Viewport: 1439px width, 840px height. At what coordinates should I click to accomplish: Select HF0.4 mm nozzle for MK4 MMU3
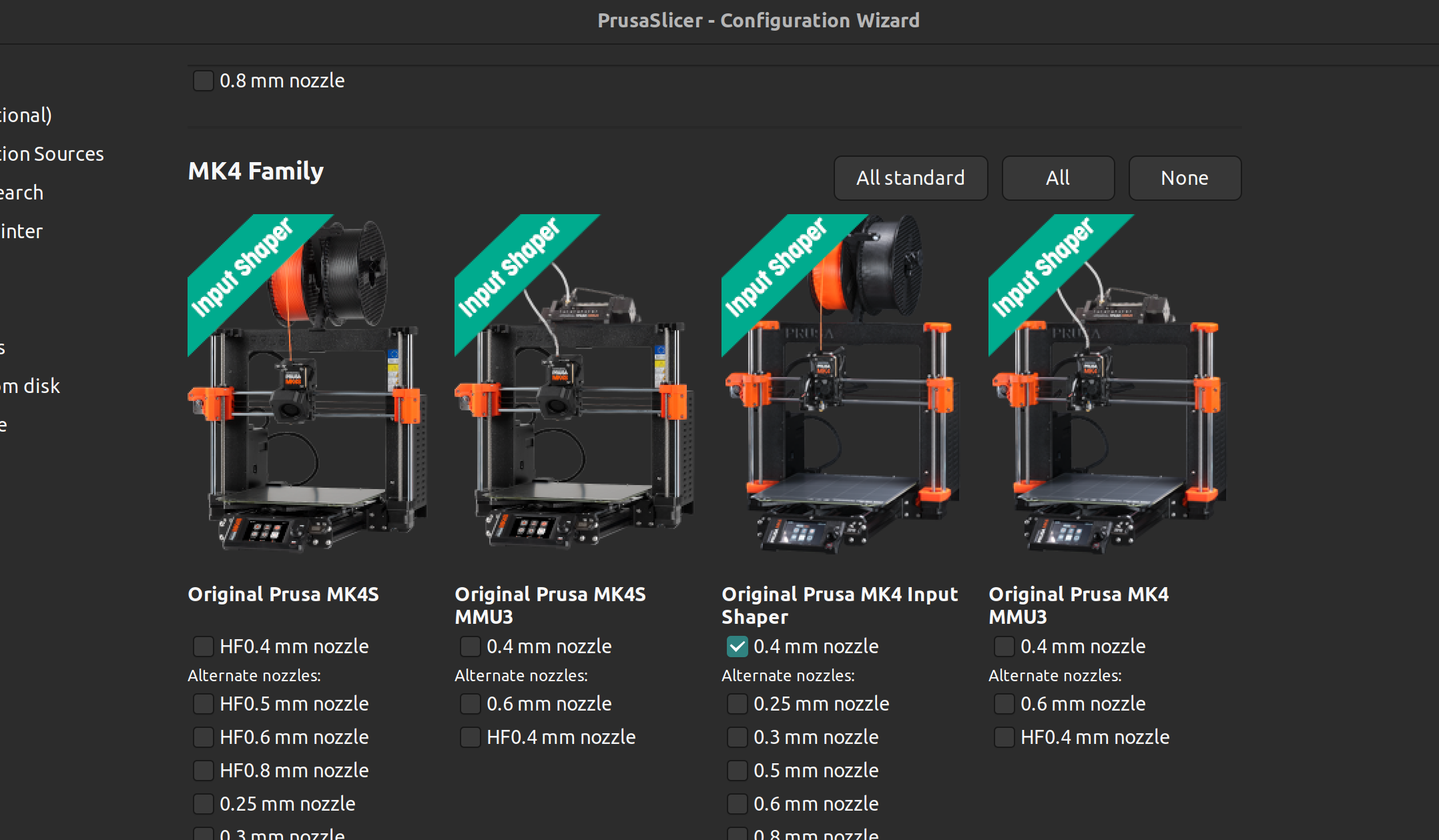point(1004,737)
